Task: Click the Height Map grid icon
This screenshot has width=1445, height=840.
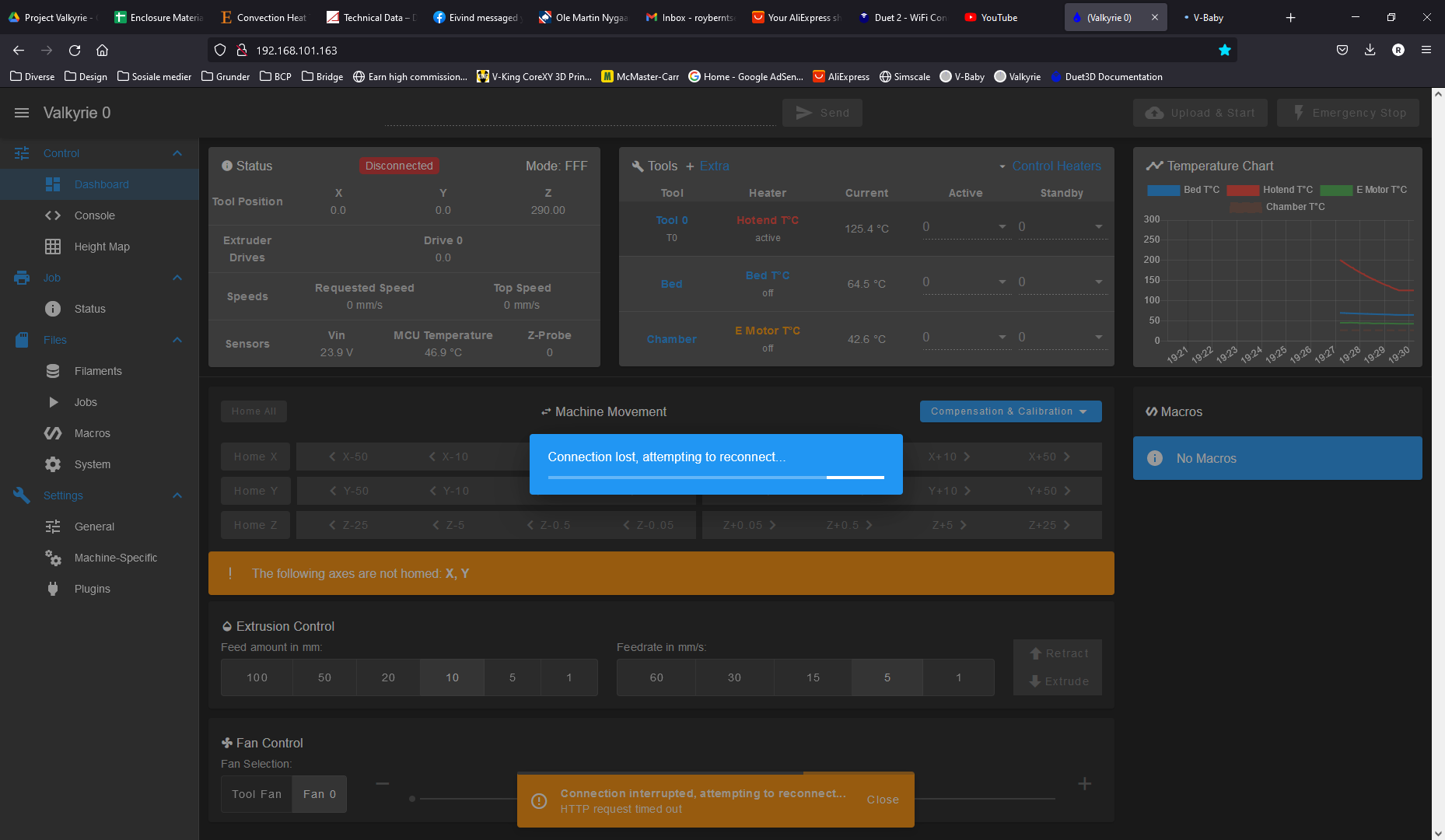Action: (53, 247)
